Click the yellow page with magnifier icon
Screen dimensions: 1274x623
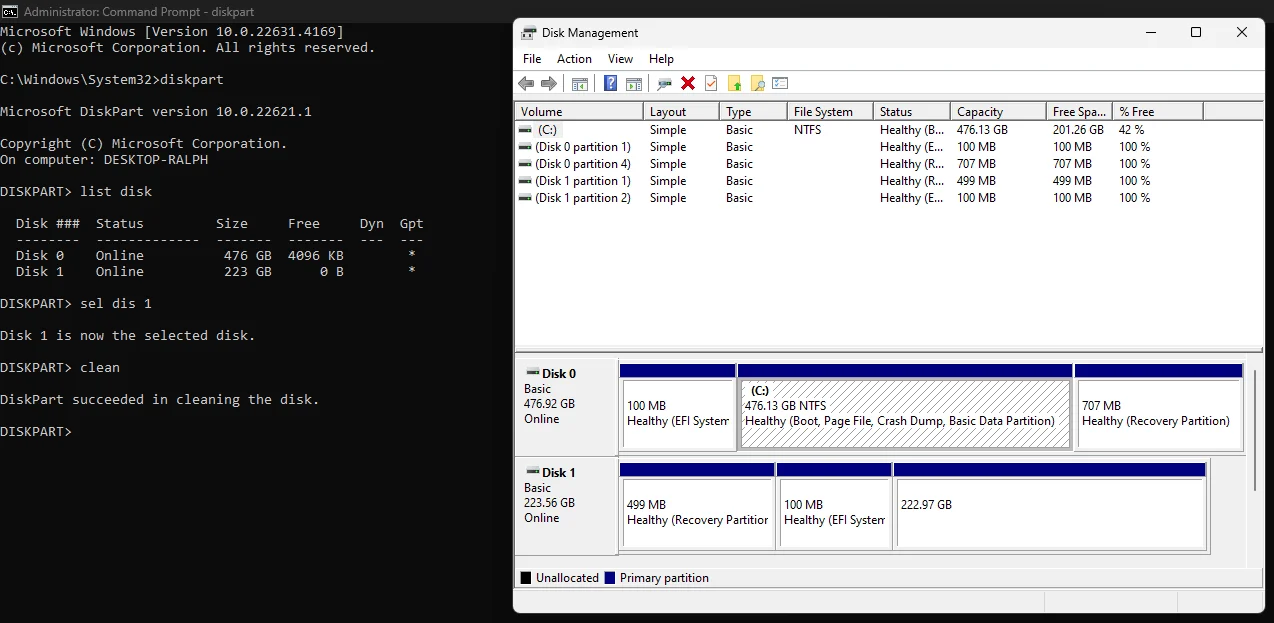pyautogui.click(x=757, y=84)
